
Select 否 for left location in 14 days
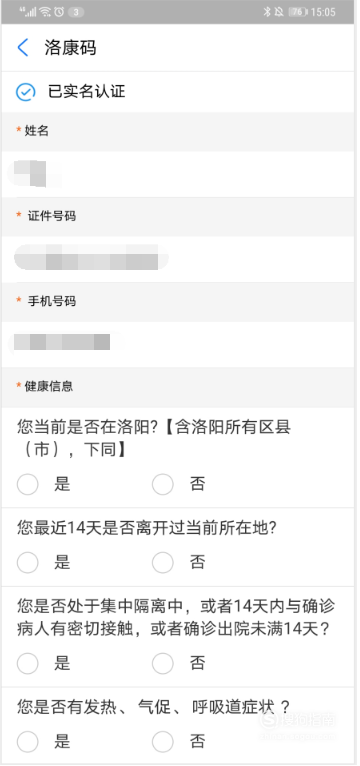pyautogui.click(x=163, y=562)
